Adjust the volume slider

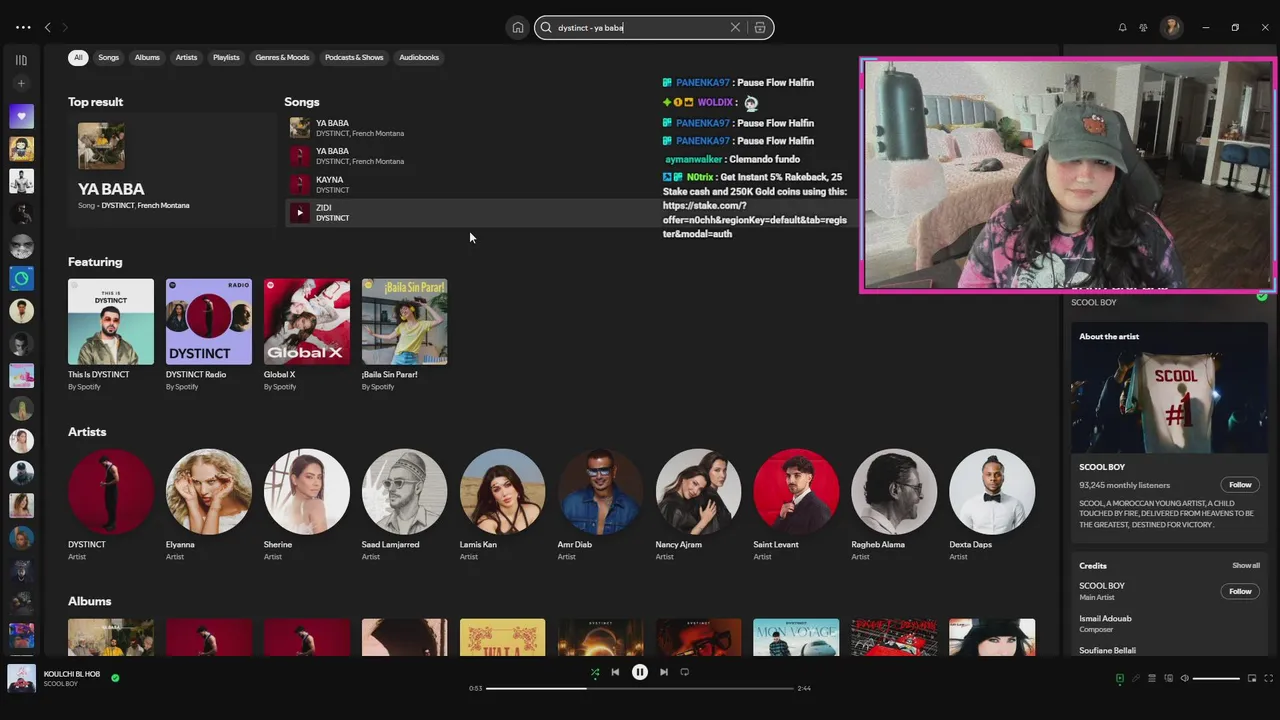(1216, 678)
